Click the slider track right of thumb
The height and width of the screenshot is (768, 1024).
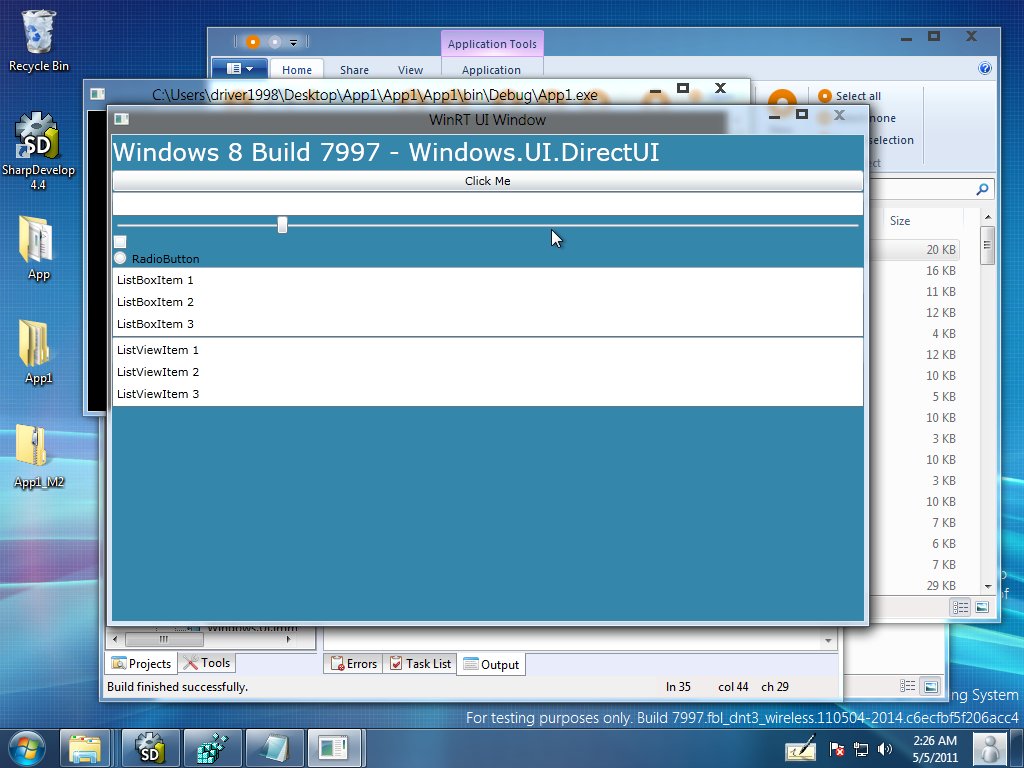(x=572, y=225)
